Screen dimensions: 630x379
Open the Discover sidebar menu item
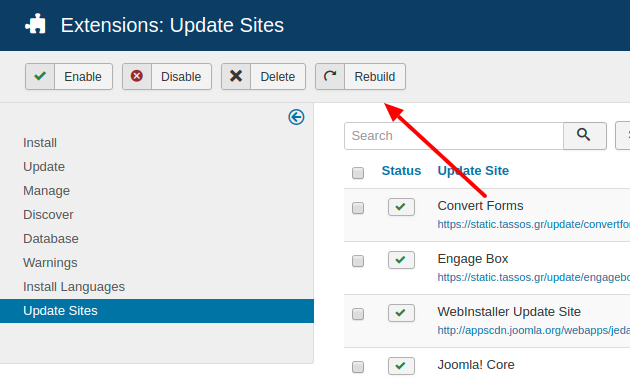pyautogui.click(x=48, y=215)
